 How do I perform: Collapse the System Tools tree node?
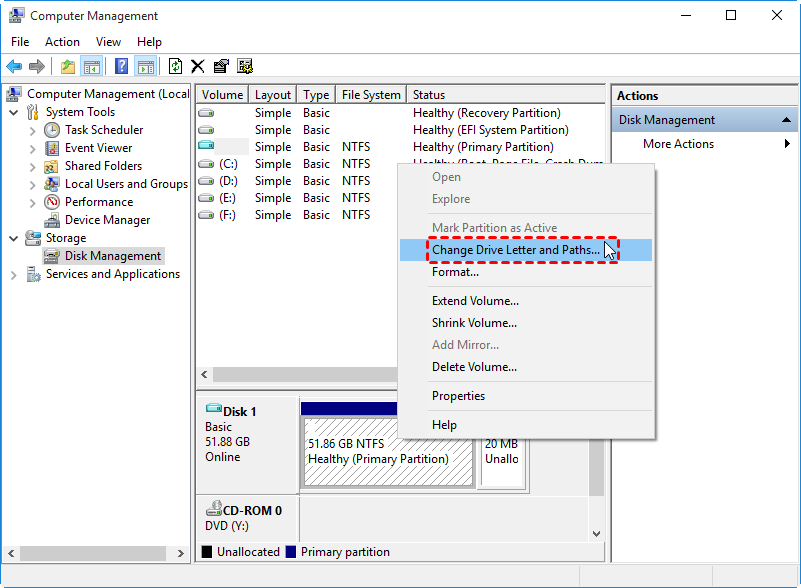[13, 112]
